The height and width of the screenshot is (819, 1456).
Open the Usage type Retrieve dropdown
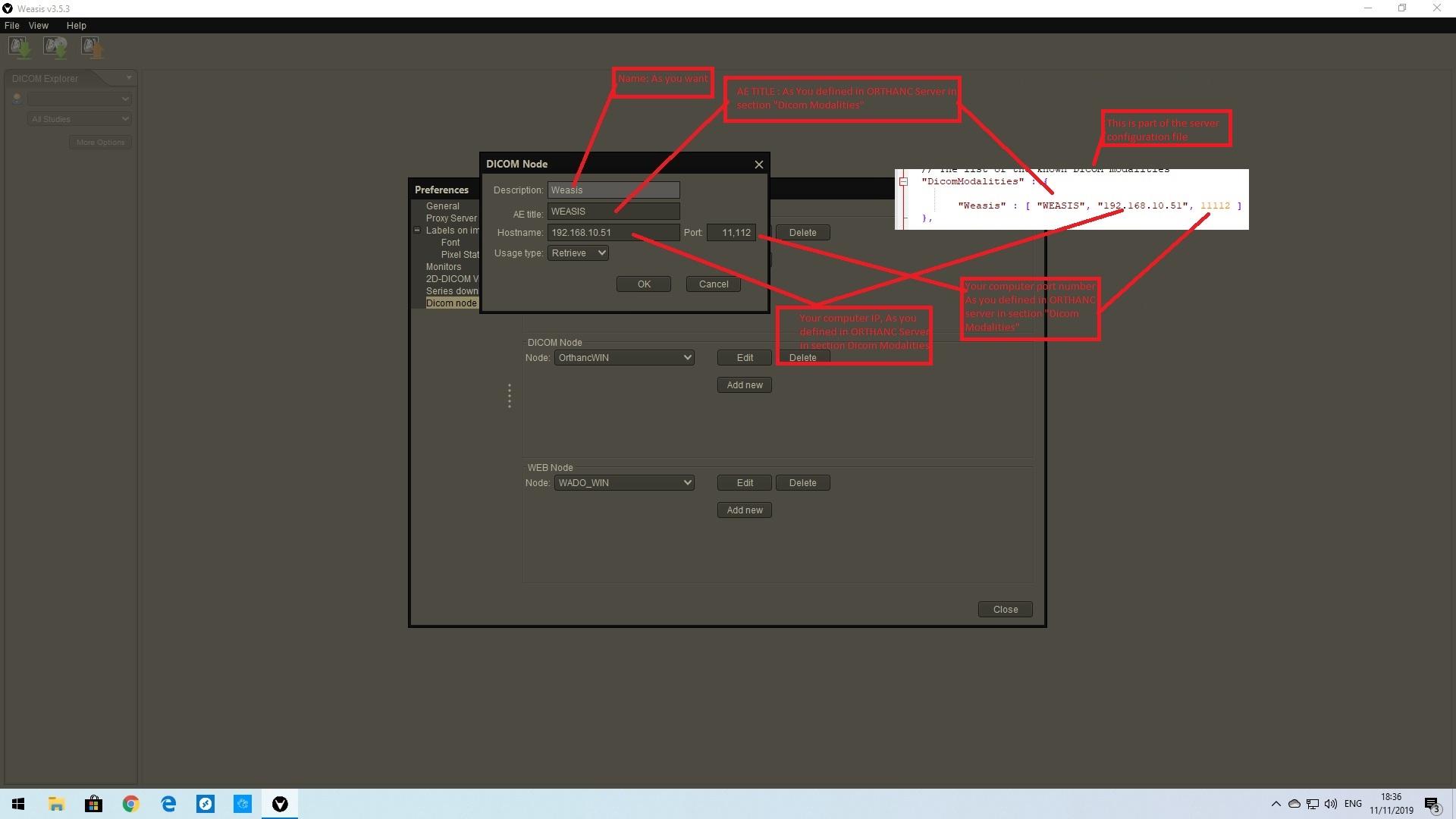578,253
